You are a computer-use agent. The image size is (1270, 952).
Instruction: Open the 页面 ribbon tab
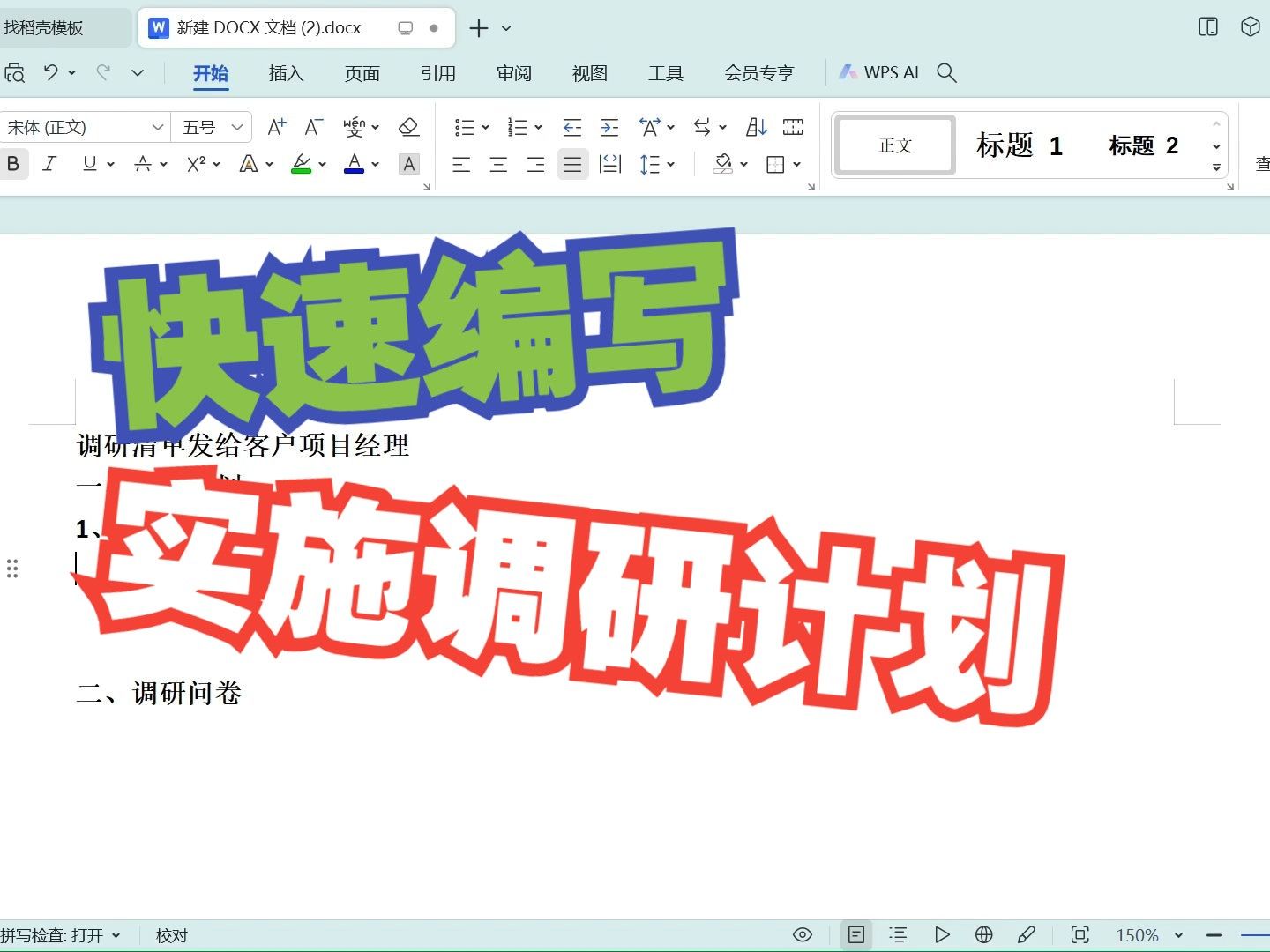click(362, 73)
